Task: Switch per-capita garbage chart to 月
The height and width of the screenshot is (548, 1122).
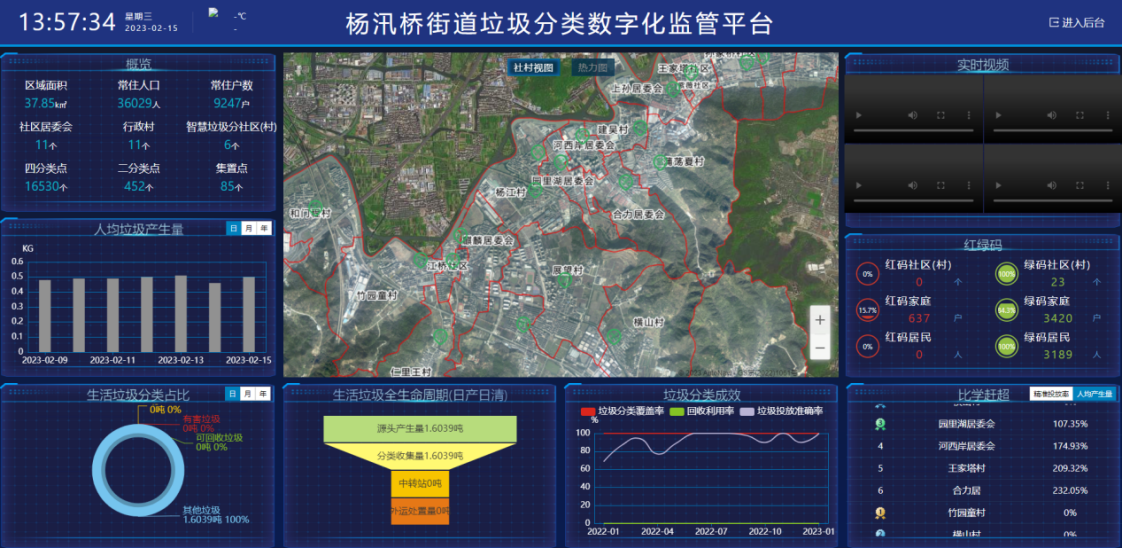Action: click(248, 229)
